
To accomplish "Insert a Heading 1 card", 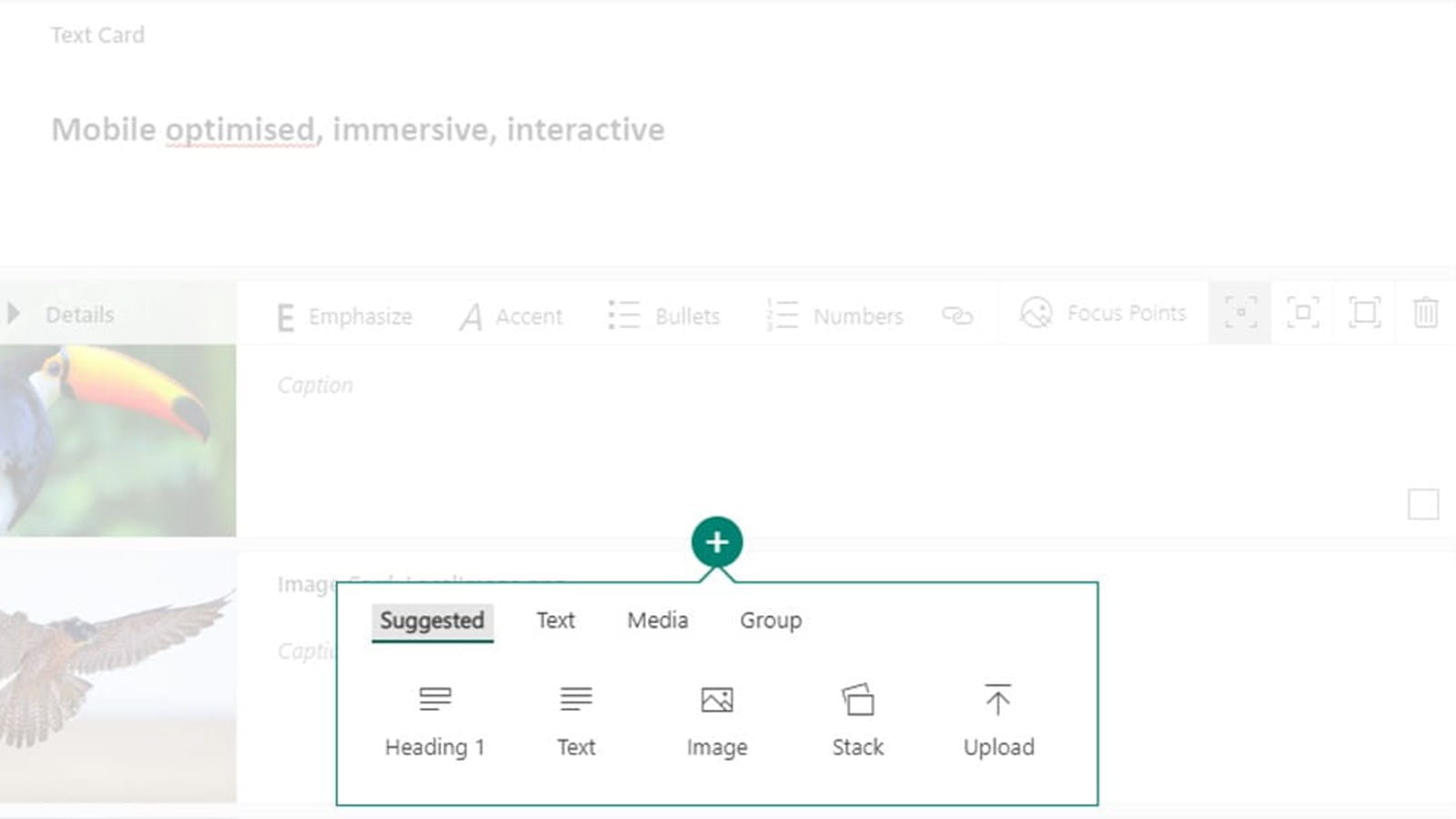I will pos(435,721).
